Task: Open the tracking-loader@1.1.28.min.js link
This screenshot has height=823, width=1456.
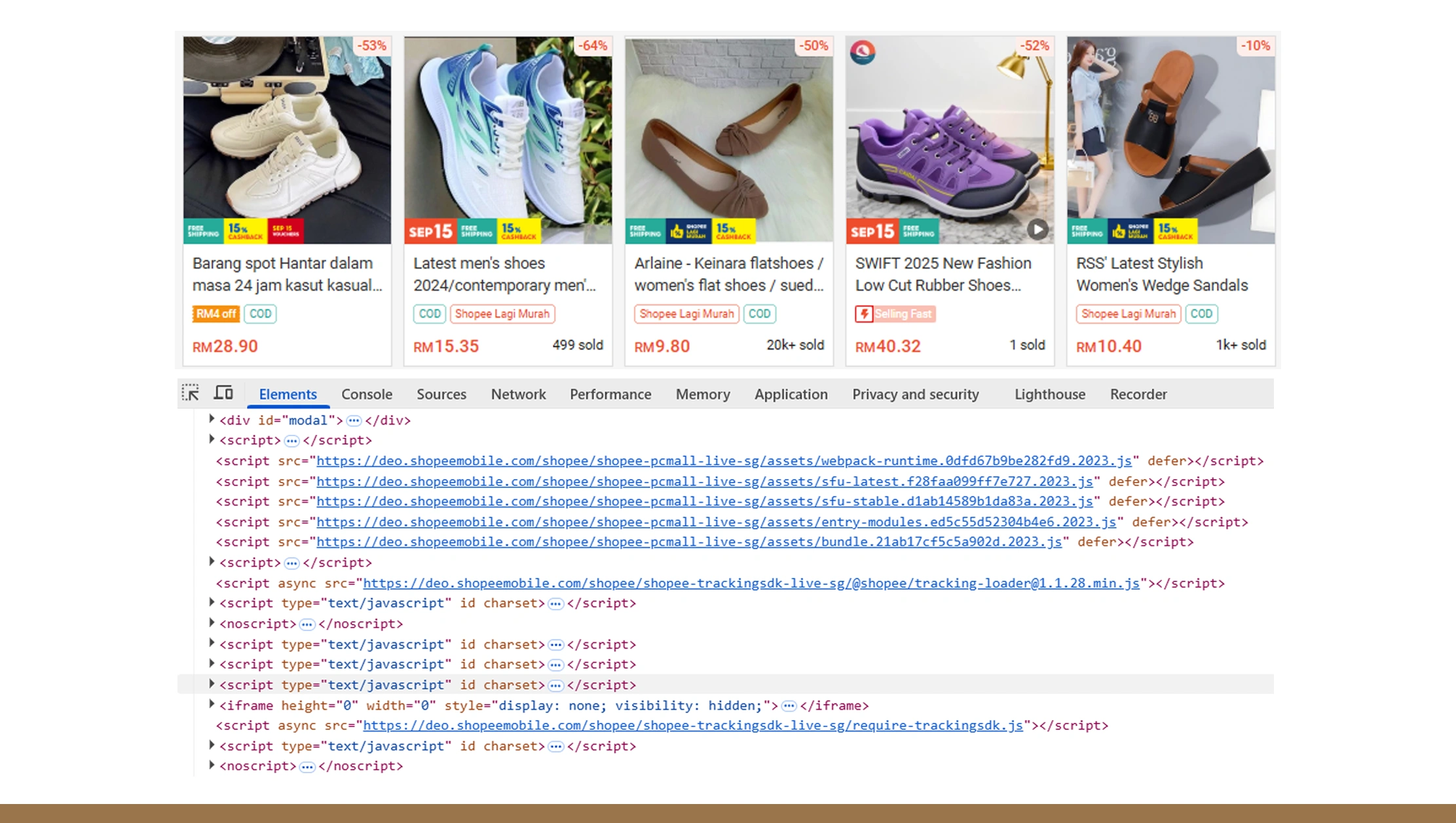Action: pyautogui.click(x=751, y=583)
